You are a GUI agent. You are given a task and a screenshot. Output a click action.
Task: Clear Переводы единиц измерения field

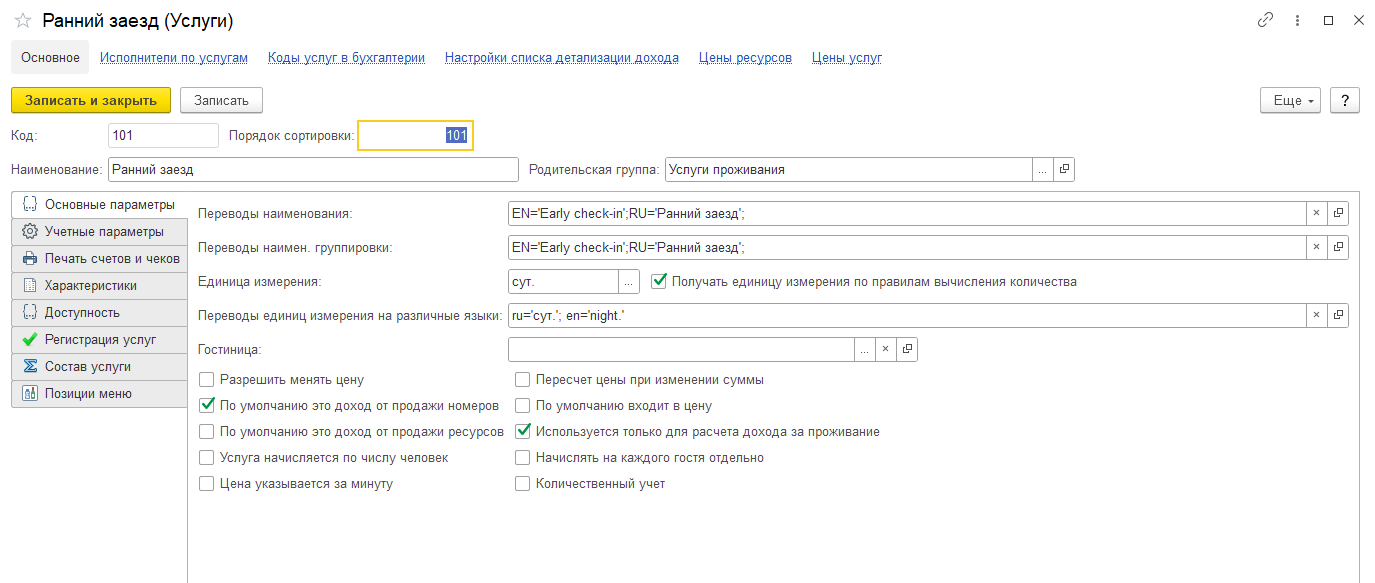(x=1317, y=316)
